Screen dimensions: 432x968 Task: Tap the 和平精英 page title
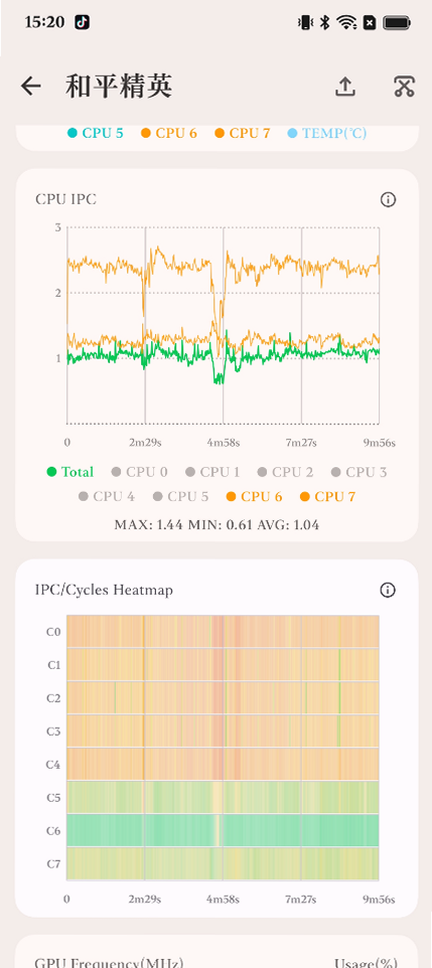[118, 86]
